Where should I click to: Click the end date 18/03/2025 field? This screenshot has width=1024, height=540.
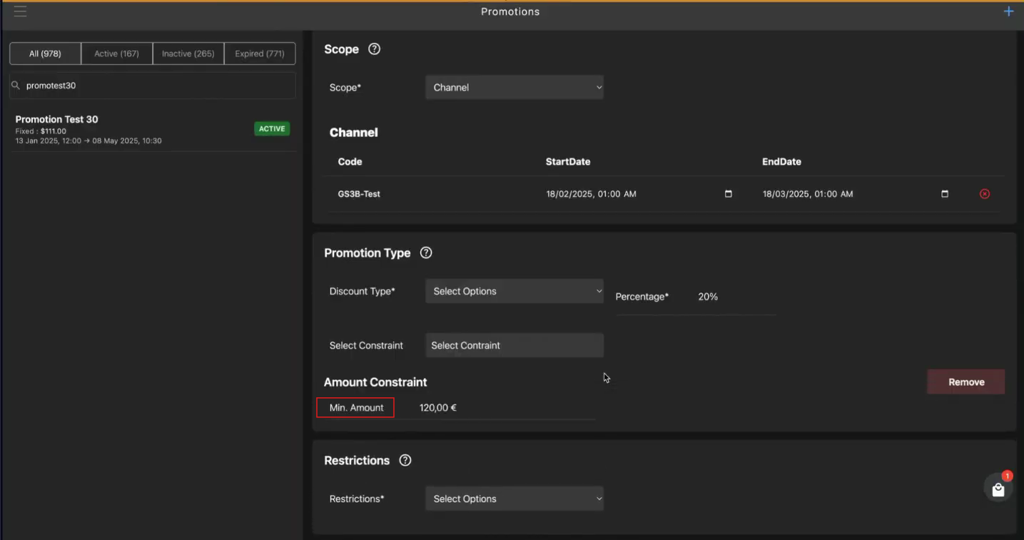(x=856, y=194)
